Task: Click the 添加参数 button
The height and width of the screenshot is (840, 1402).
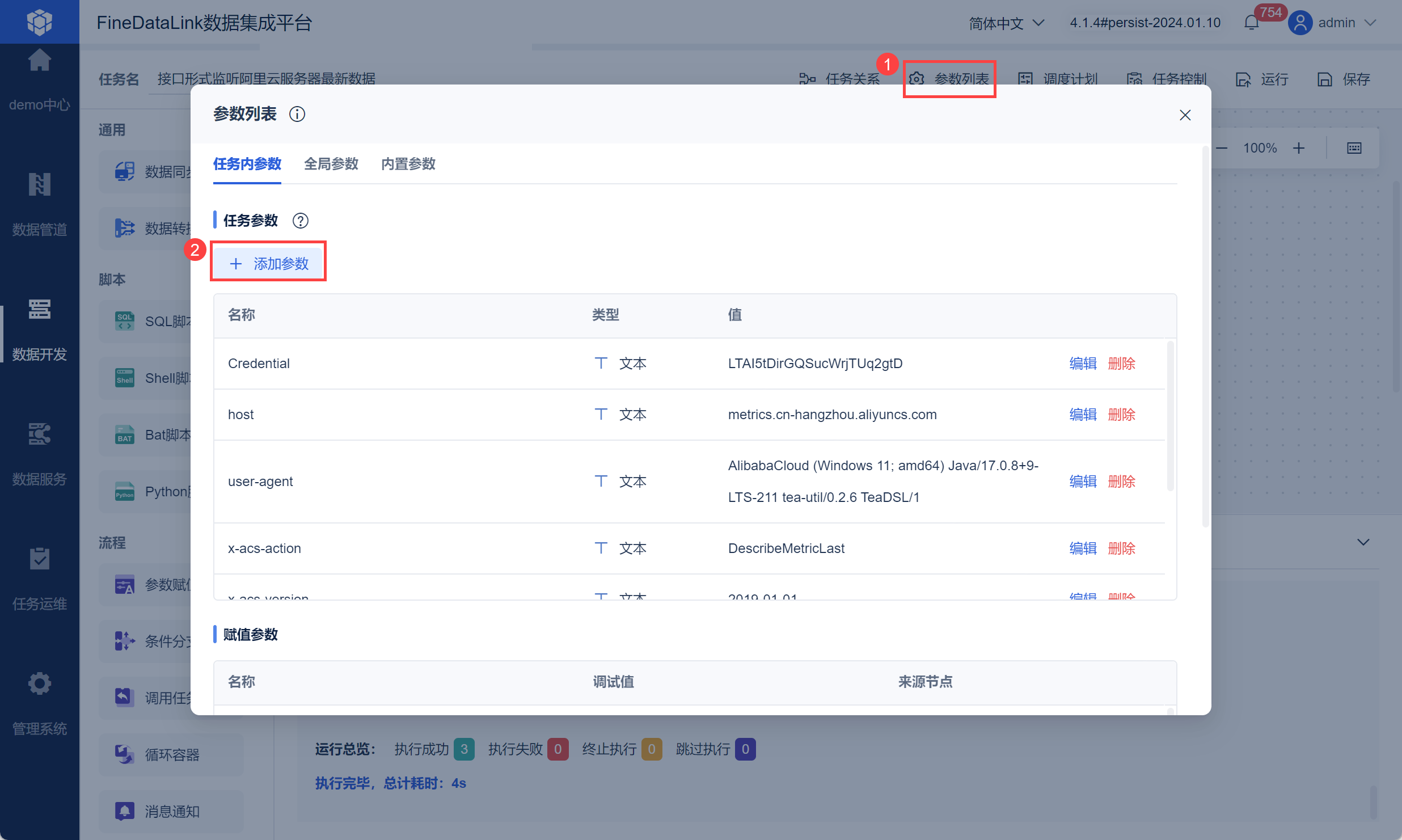Action: coord(269,263)
